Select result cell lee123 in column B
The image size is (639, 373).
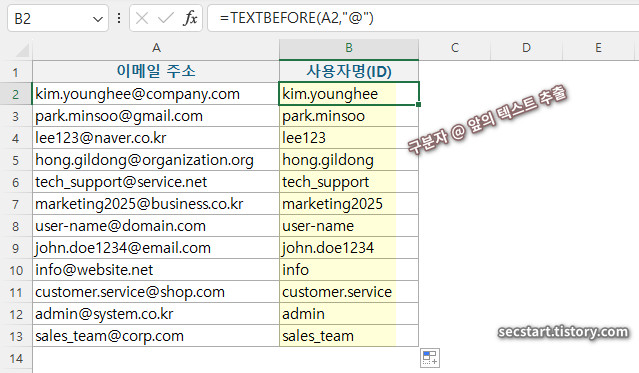349,138
